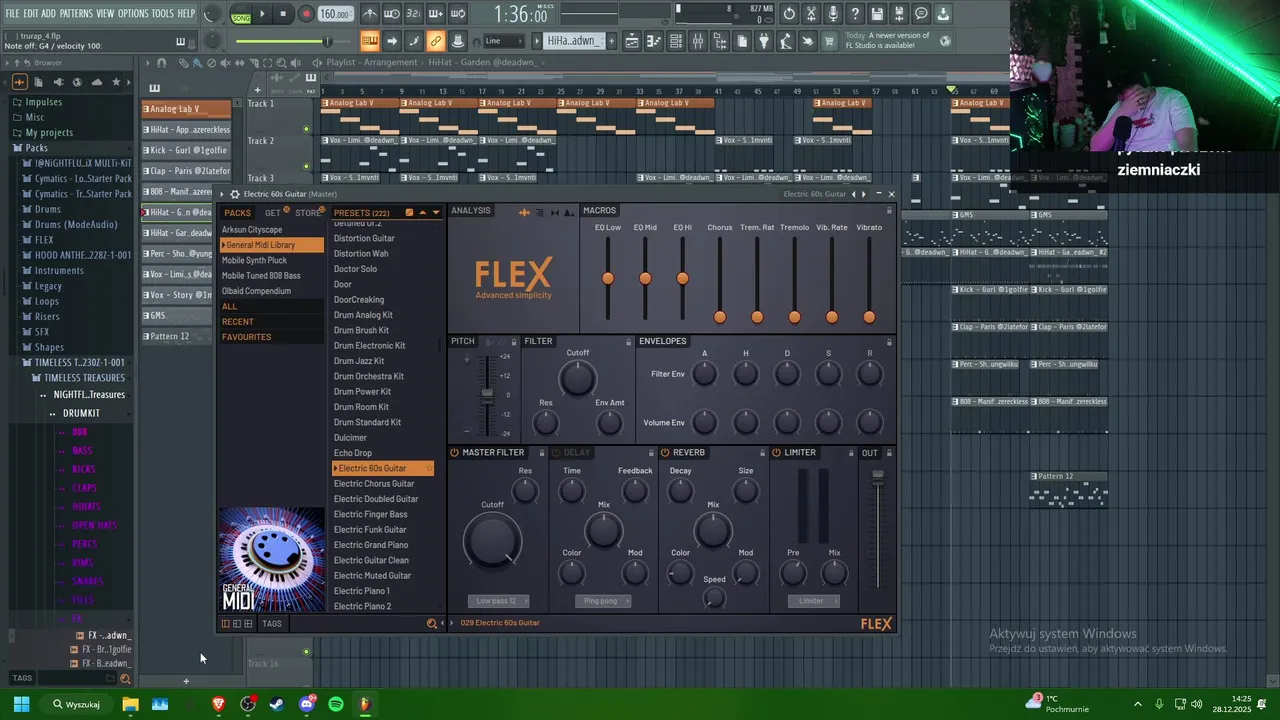This screenshot has width=1280, height=720.
Task: Open the TOOLS menu
Action: coord(162,14)
